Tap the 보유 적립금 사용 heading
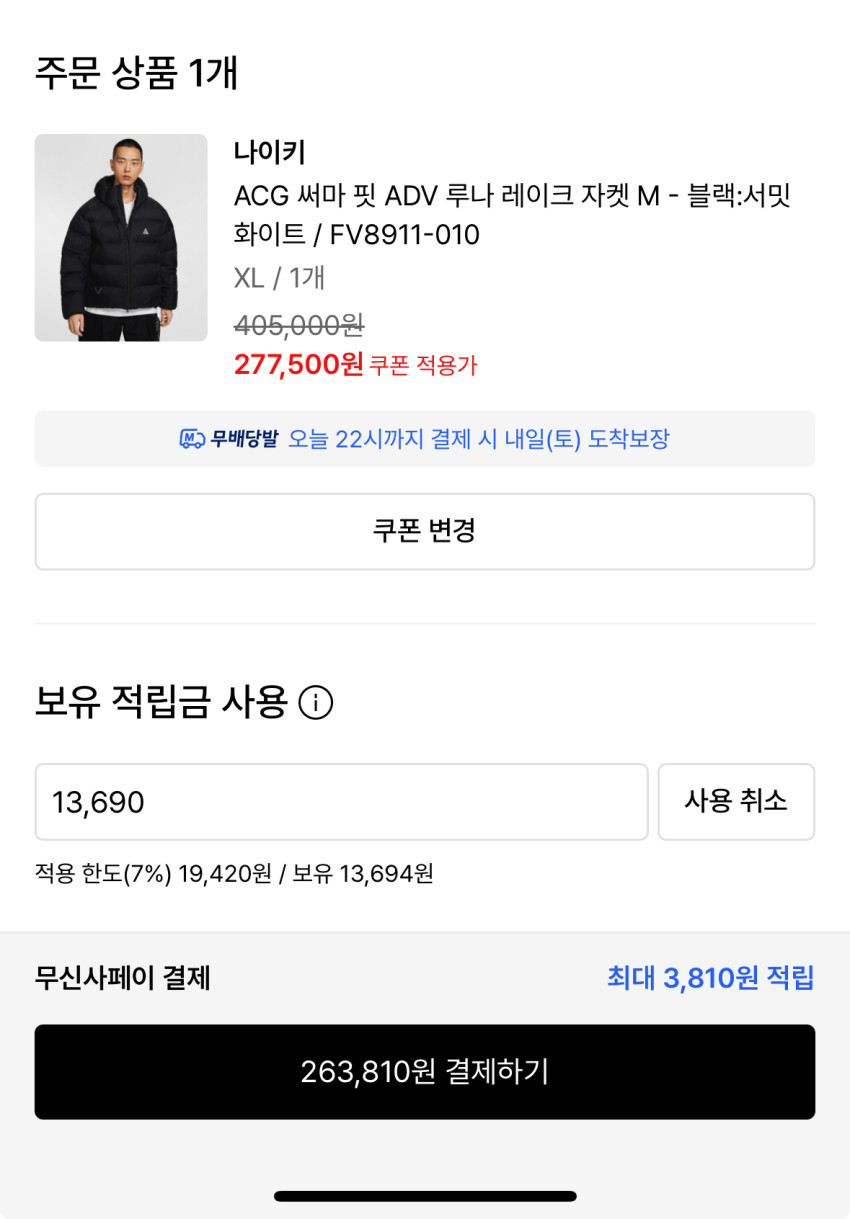 tap(161, 703)
